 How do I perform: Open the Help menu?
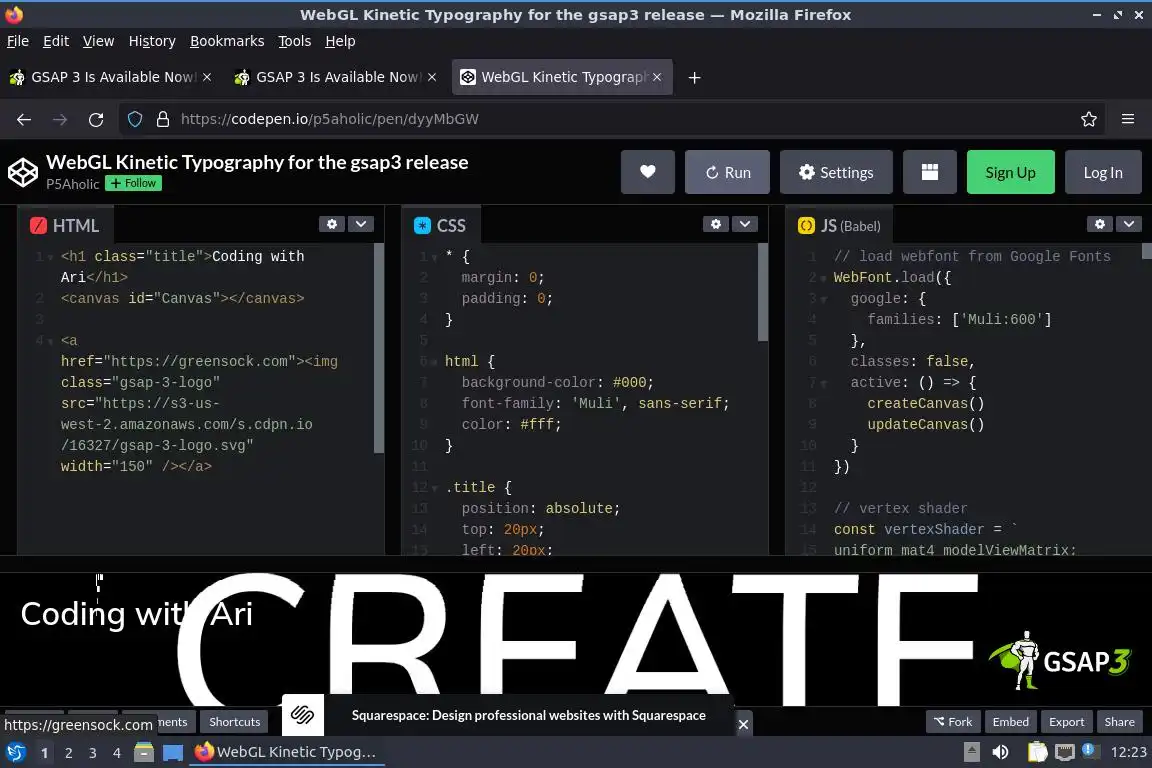click(340, 41)
